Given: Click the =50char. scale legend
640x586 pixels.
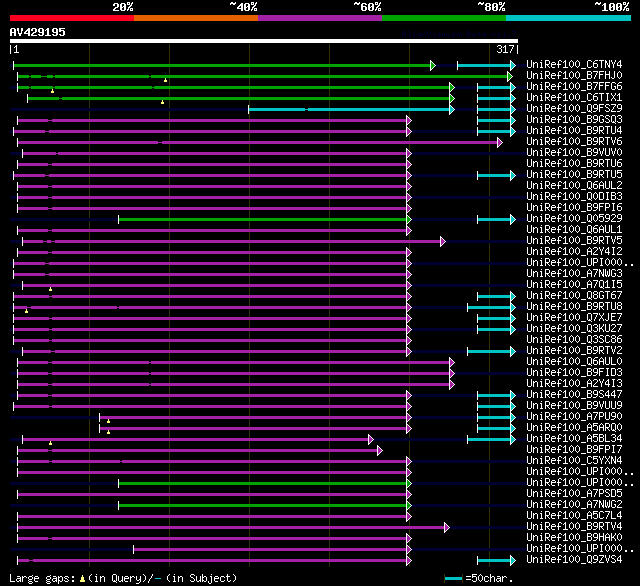Looking at the screenshot, I should point(479,578).
